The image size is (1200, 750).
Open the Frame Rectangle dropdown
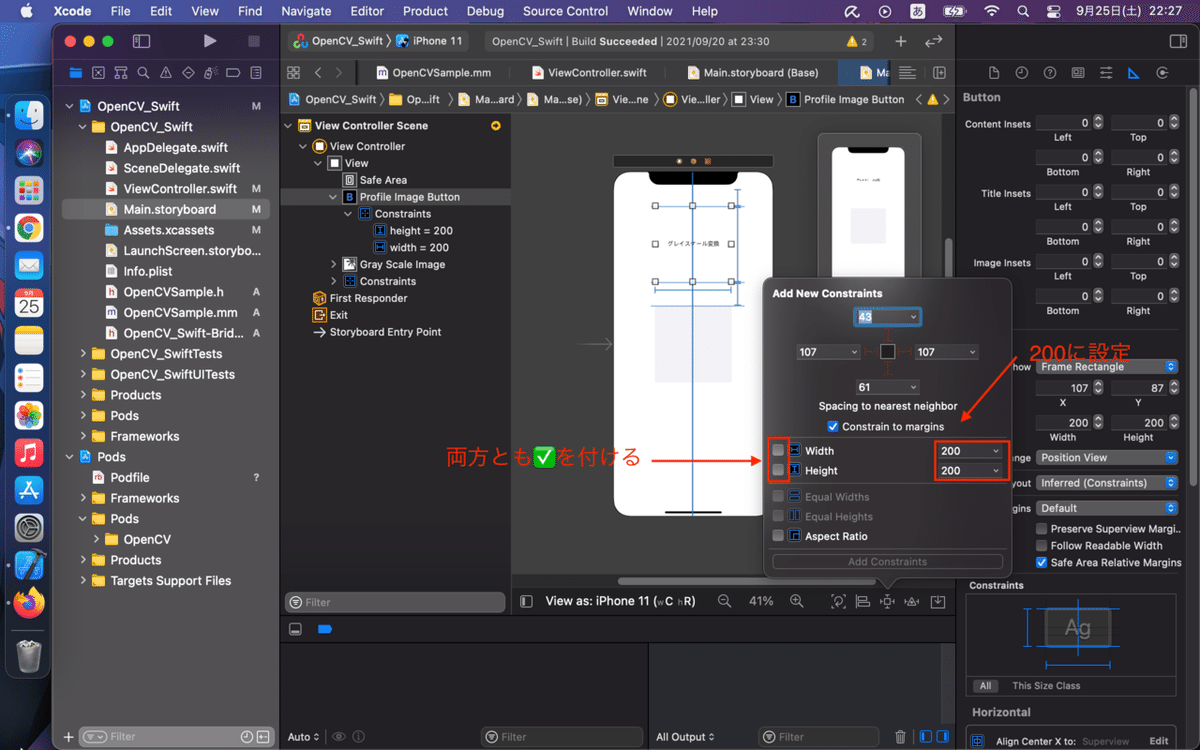(x=1106, y=367)
